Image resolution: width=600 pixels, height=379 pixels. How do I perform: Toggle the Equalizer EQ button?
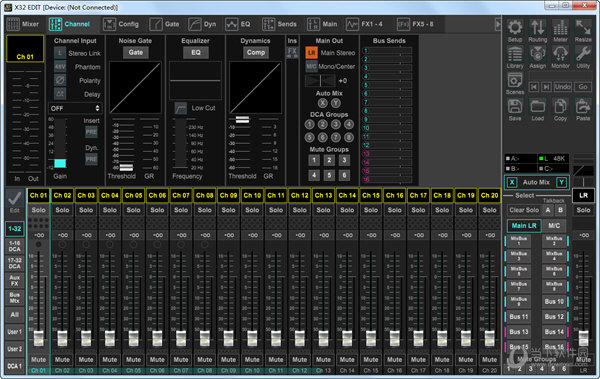coord(196,52)
